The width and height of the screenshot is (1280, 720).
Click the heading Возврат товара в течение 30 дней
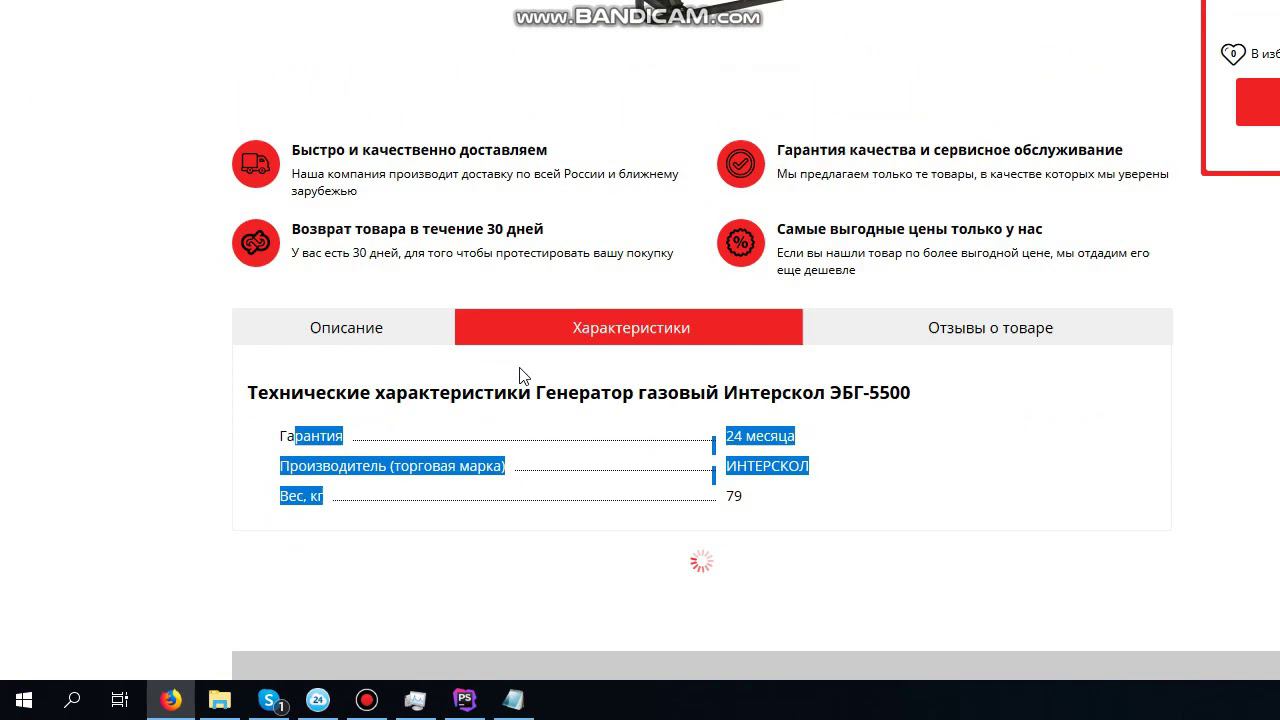417,229
